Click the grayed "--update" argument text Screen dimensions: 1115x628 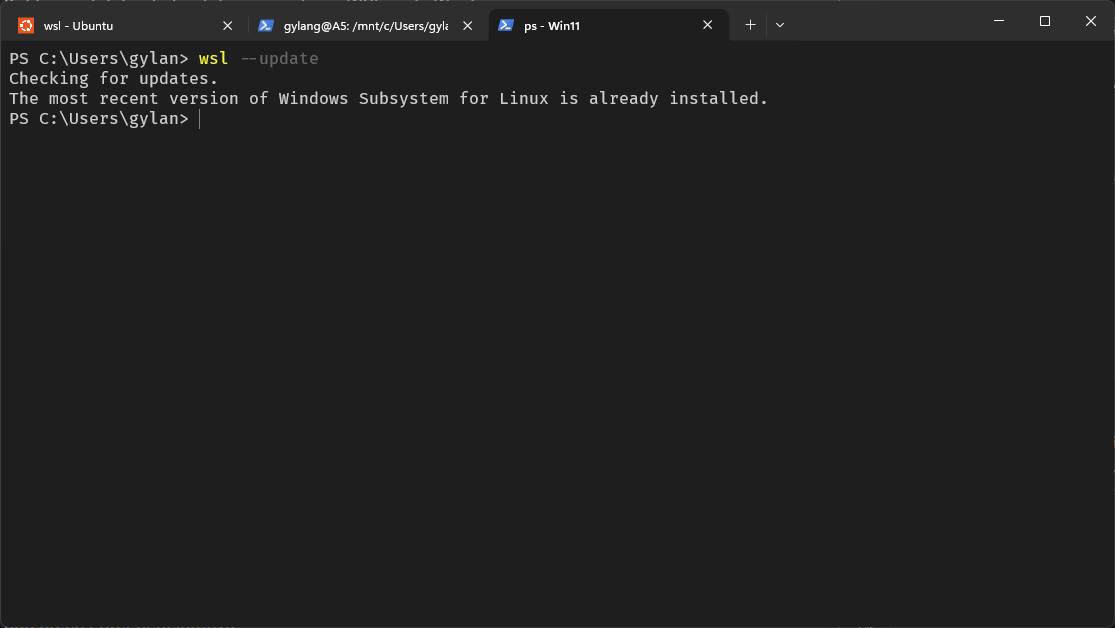coord(279,59)
